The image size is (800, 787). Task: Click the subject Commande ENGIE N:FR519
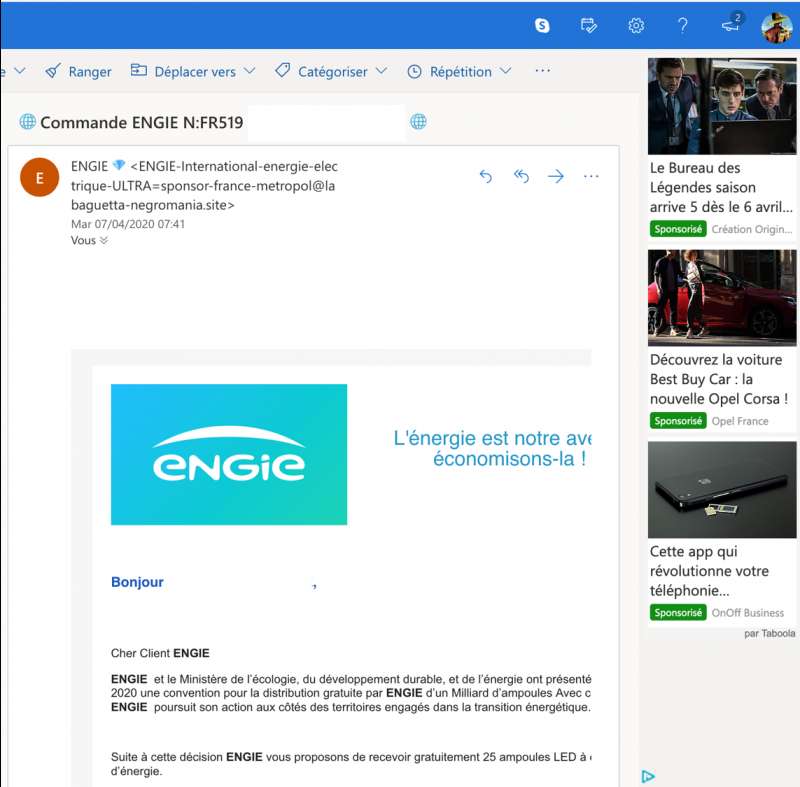click(142, 122)
